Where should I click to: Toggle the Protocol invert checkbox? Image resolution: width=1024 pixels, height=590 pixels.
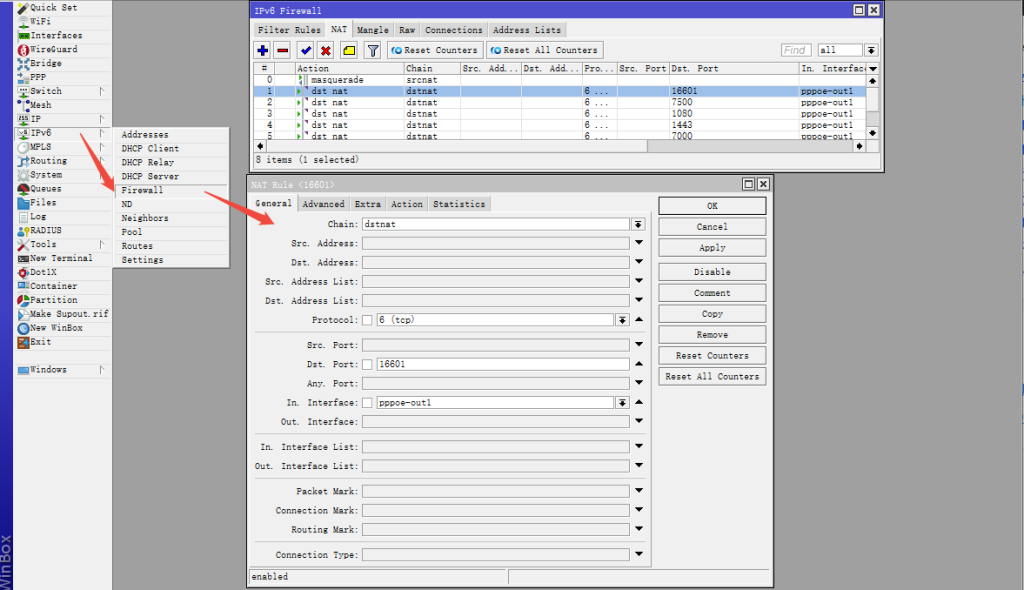tap(367, 320)
